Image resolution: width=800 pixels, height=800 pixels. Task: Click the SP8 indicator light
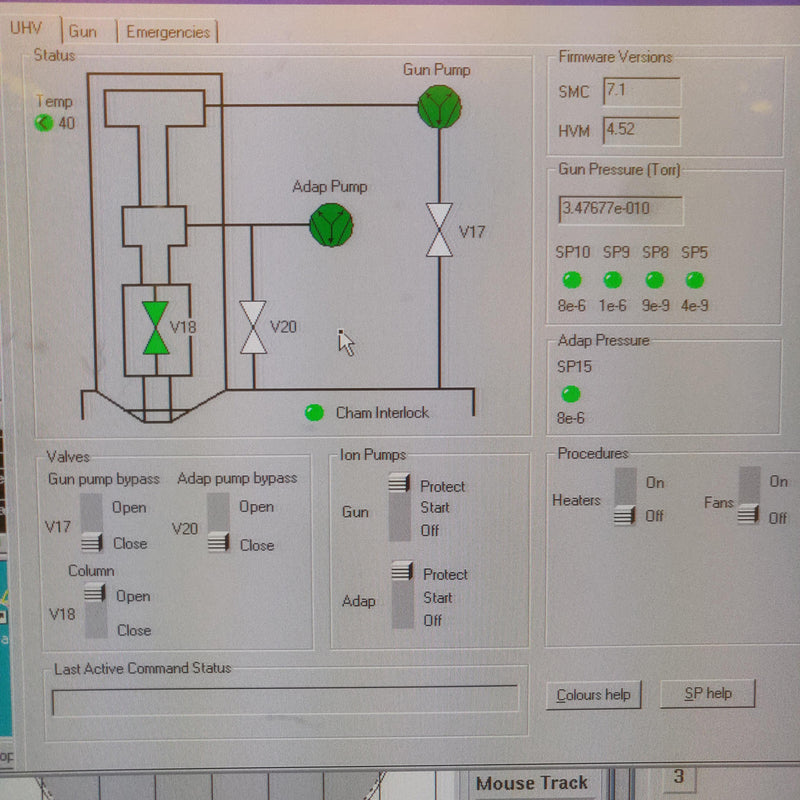click(653, 281)
